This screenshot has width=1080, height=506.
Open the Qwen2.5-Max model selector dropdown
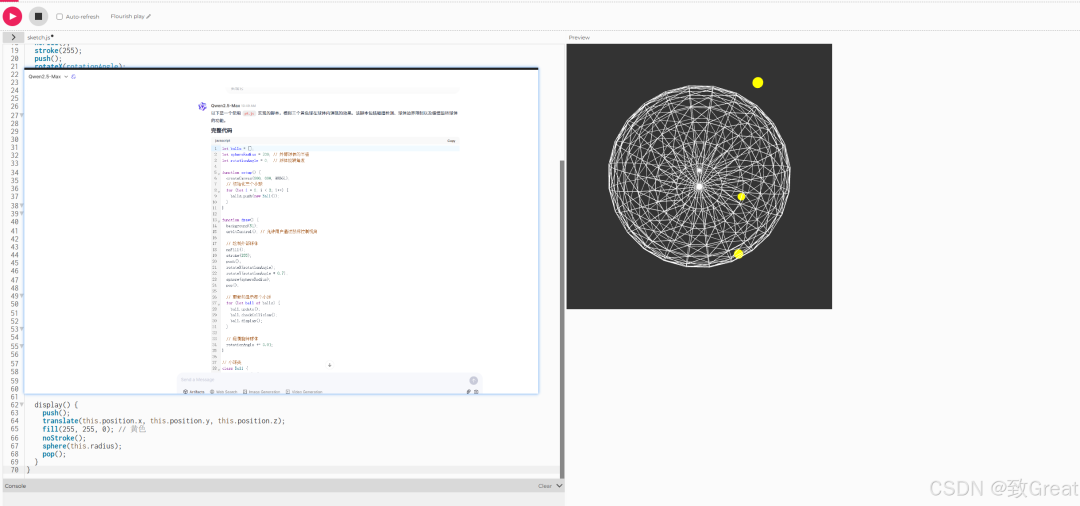pyautogui.click(x=48, y=76)
